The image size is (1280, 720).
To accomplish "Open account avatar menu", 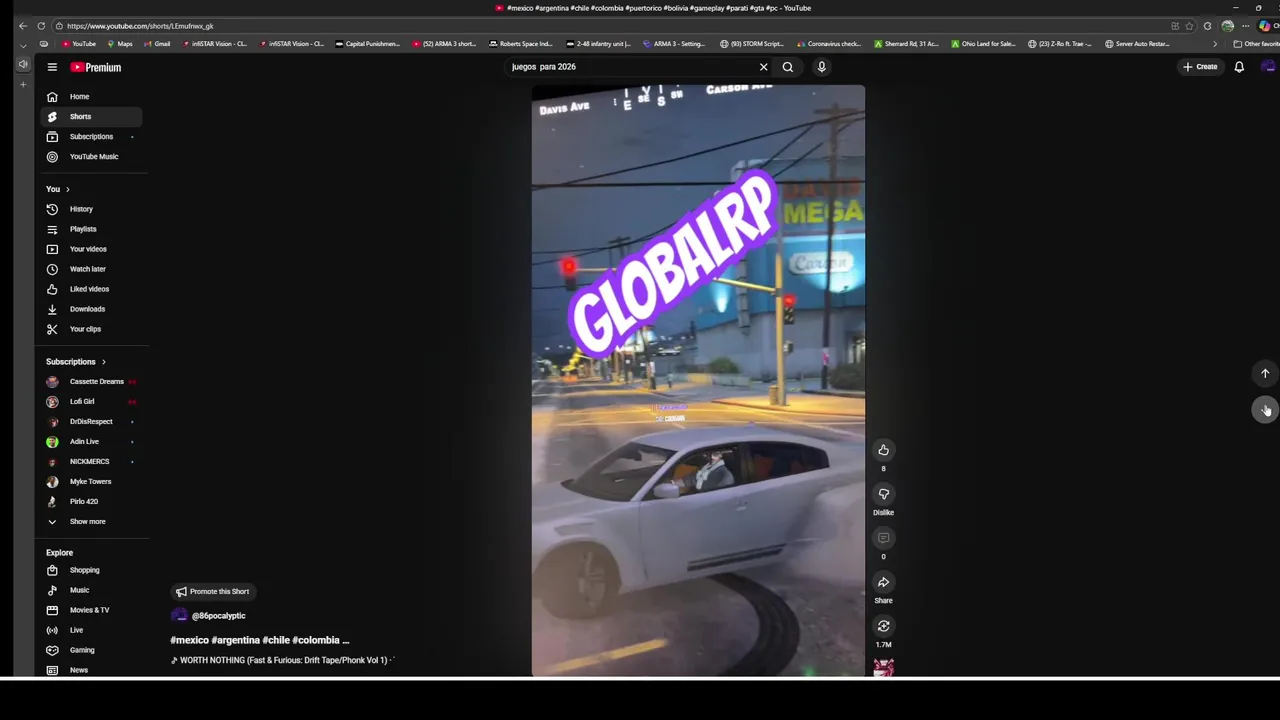I will pos(1268,67).
